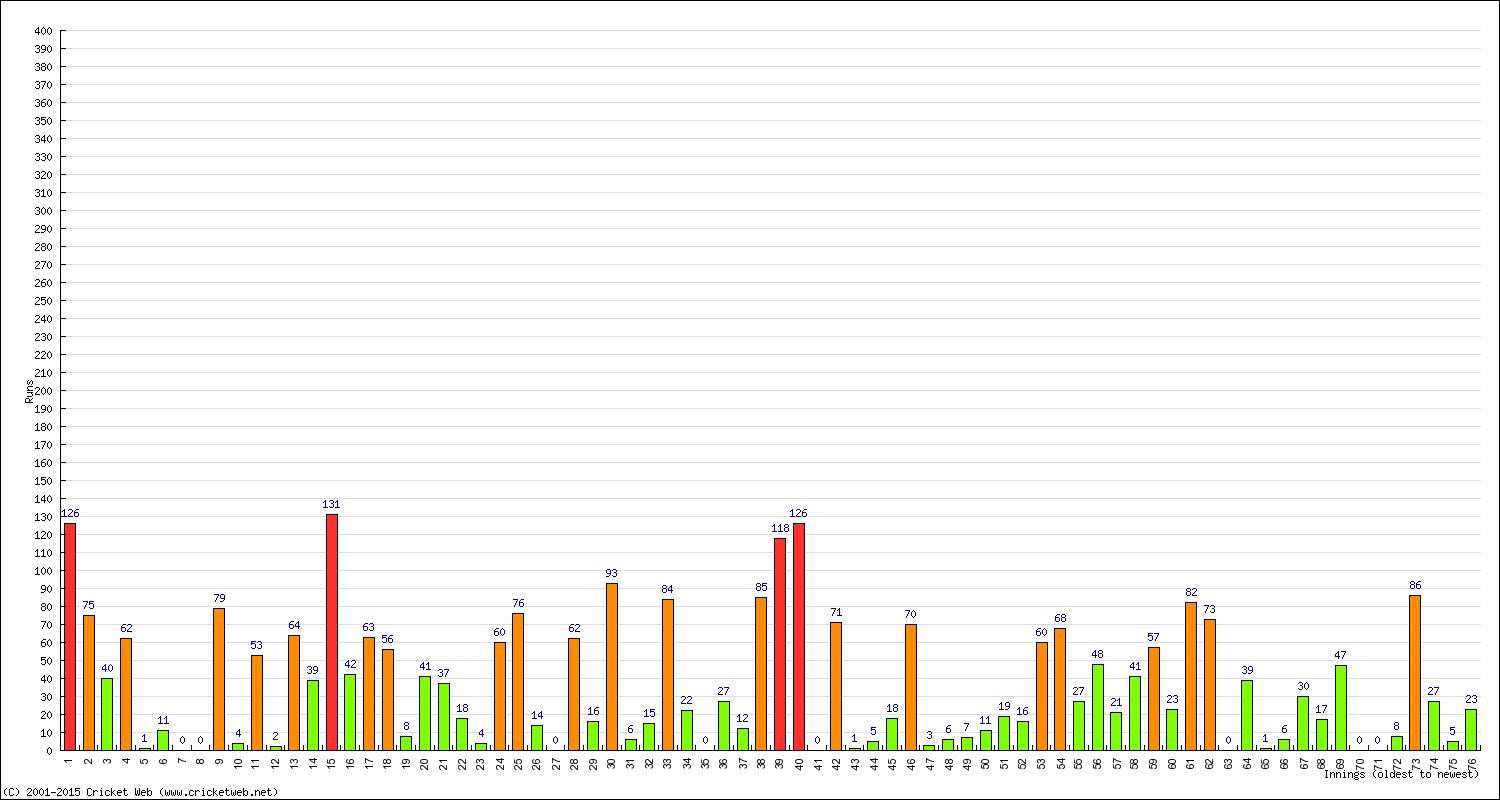Viewport: 1500px width, 800px height.
Task: Click the value label 75
Action: pos(88,604)
